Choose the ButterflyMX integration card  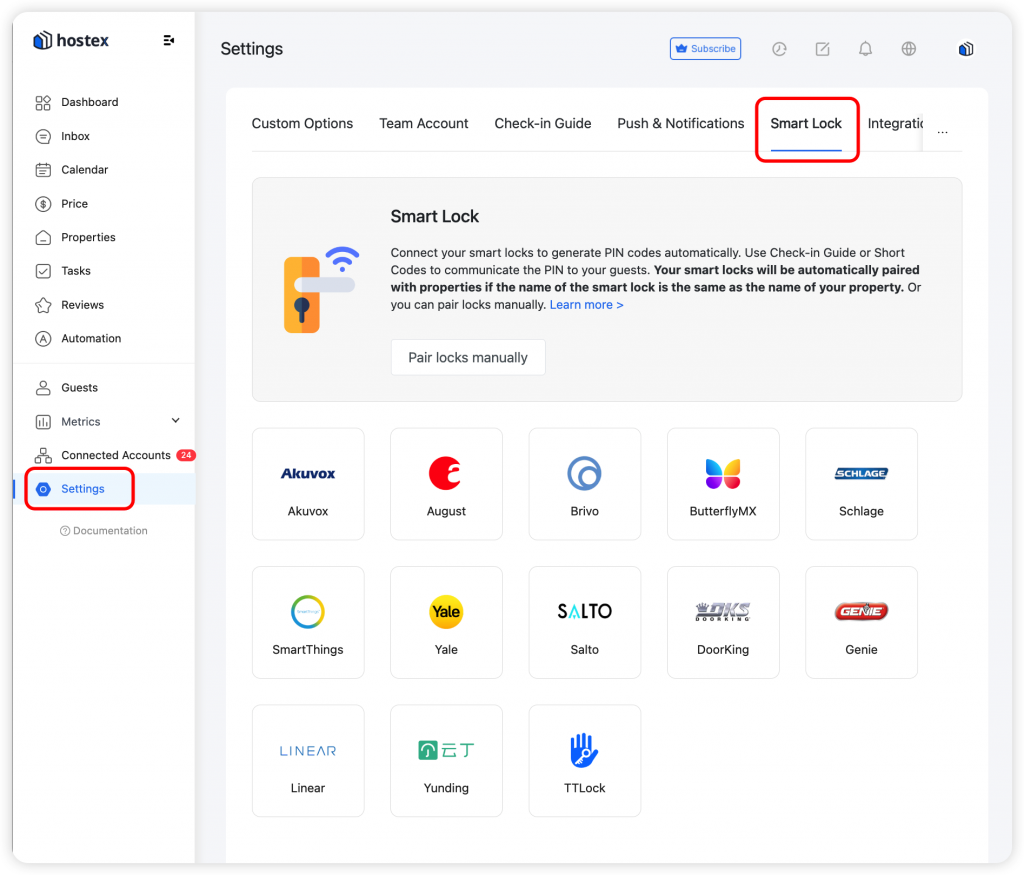(x=723, y=484)
